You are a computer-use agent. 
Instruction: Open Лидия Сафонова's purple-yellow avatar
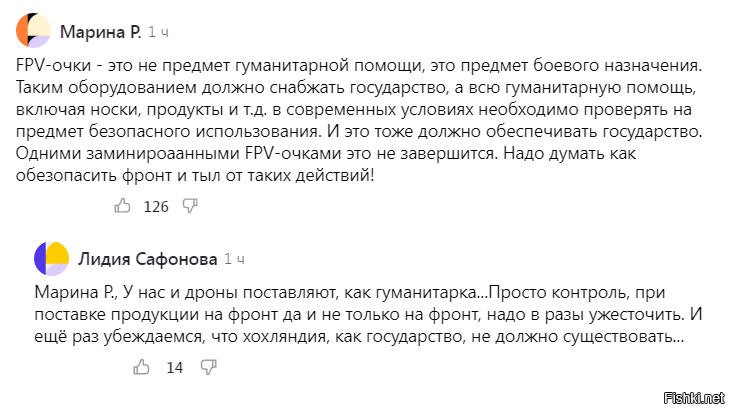(52, 259)
